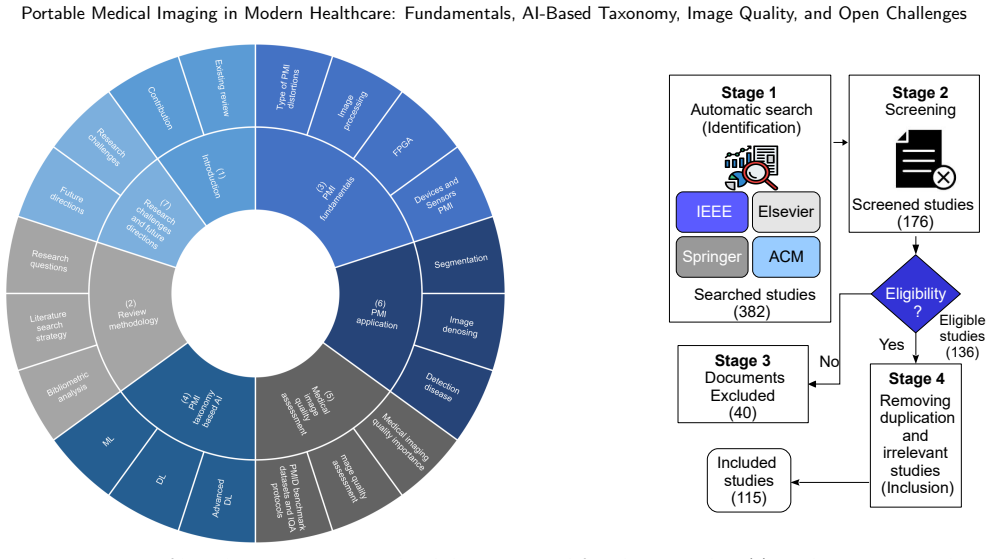Click the search analytics magnifier icon

751,168
